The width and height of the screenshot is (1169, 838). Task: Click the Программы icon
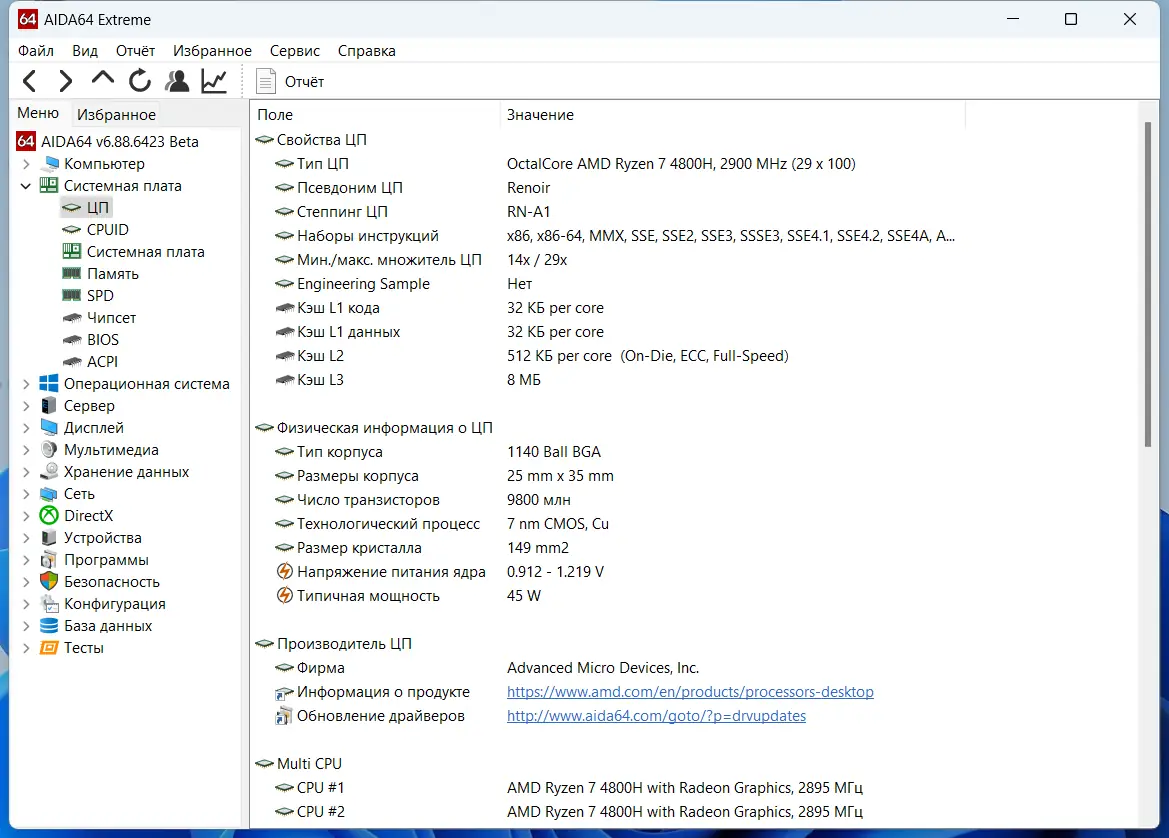(x=48, y=559)
